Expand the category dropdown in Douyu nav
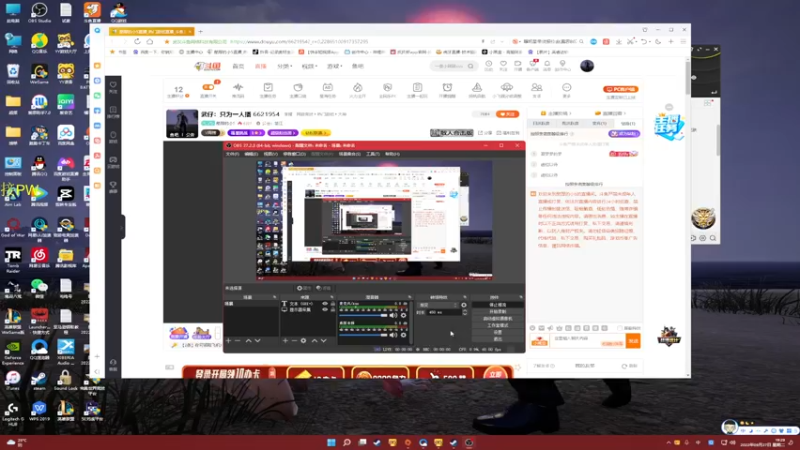 (x=285, y=66)
